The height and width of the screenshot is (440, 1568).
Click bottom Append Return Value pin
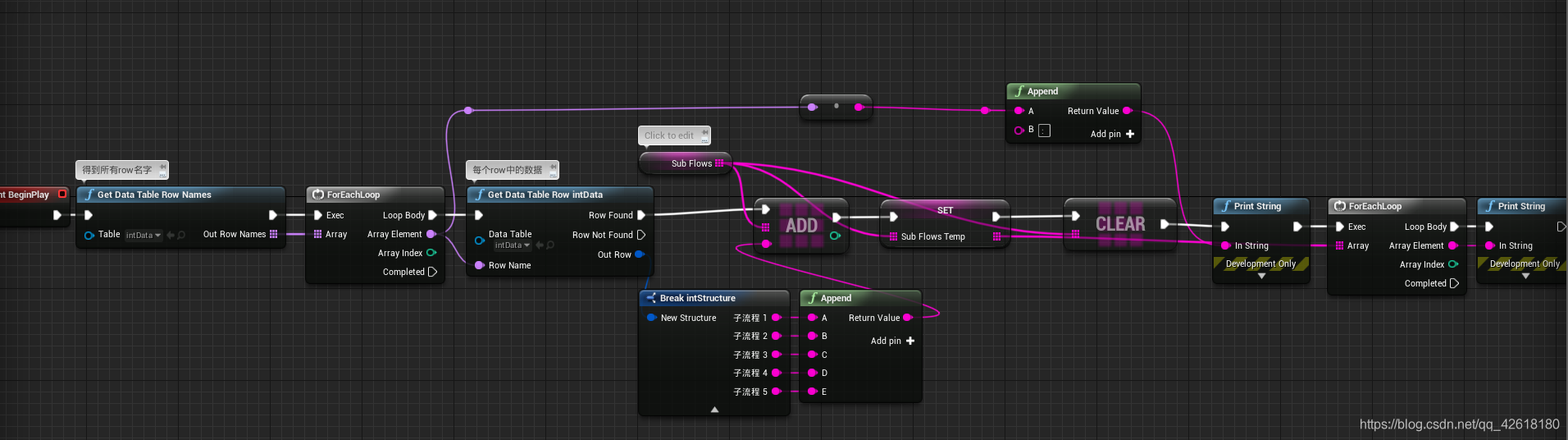pos(908,318)
